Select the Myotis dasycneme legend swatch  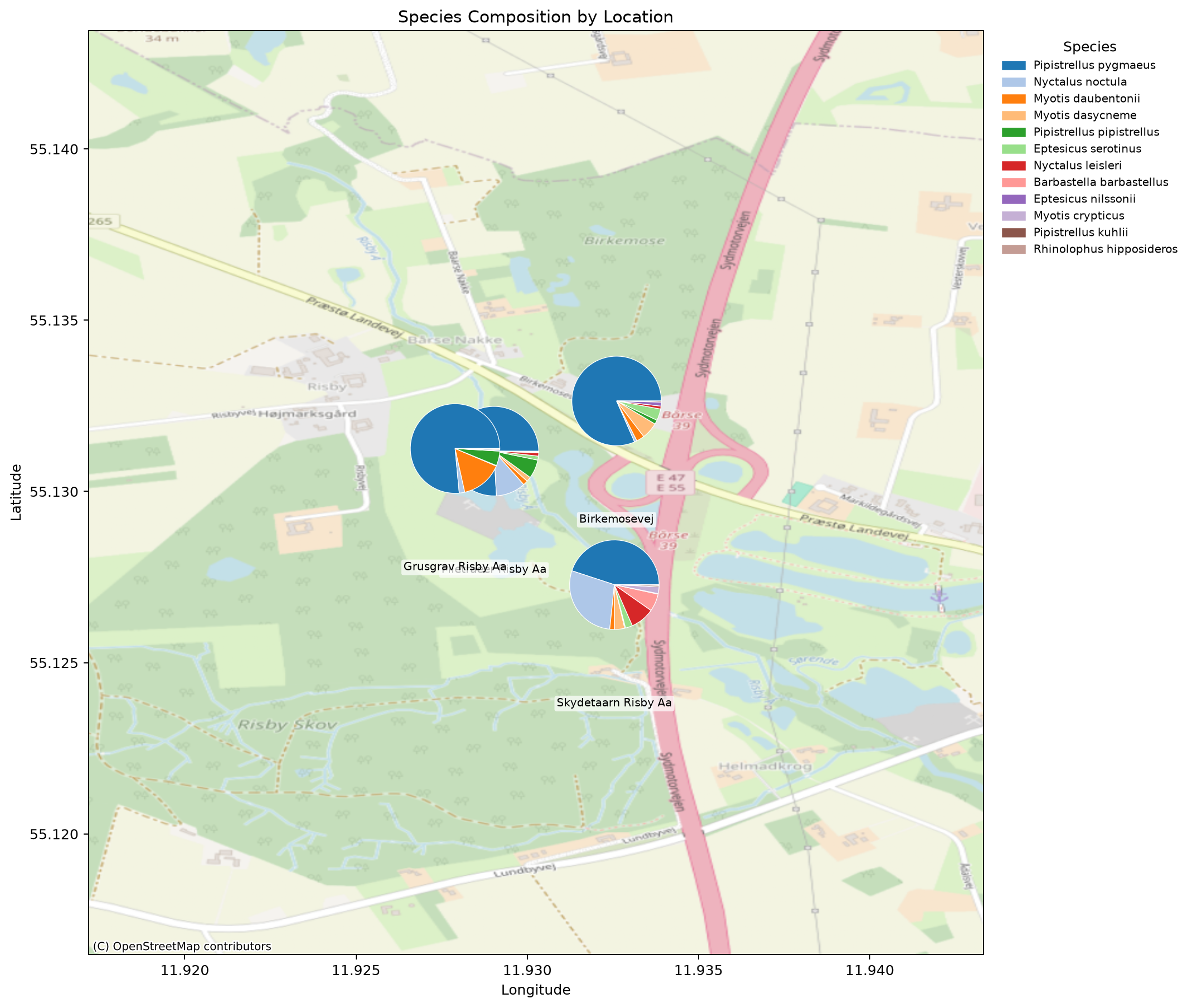point(1014,115)
